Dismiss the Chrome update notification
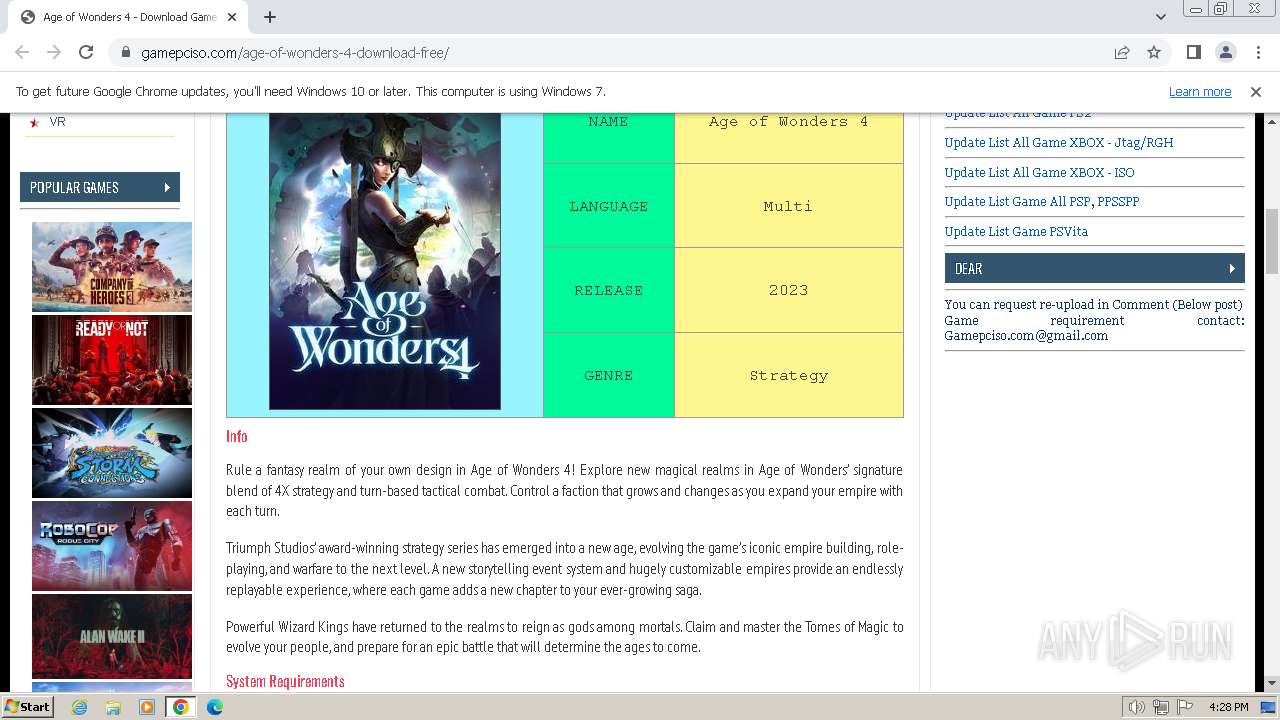The height and width of the screenshot is (720, 1280). [1255, 91]
